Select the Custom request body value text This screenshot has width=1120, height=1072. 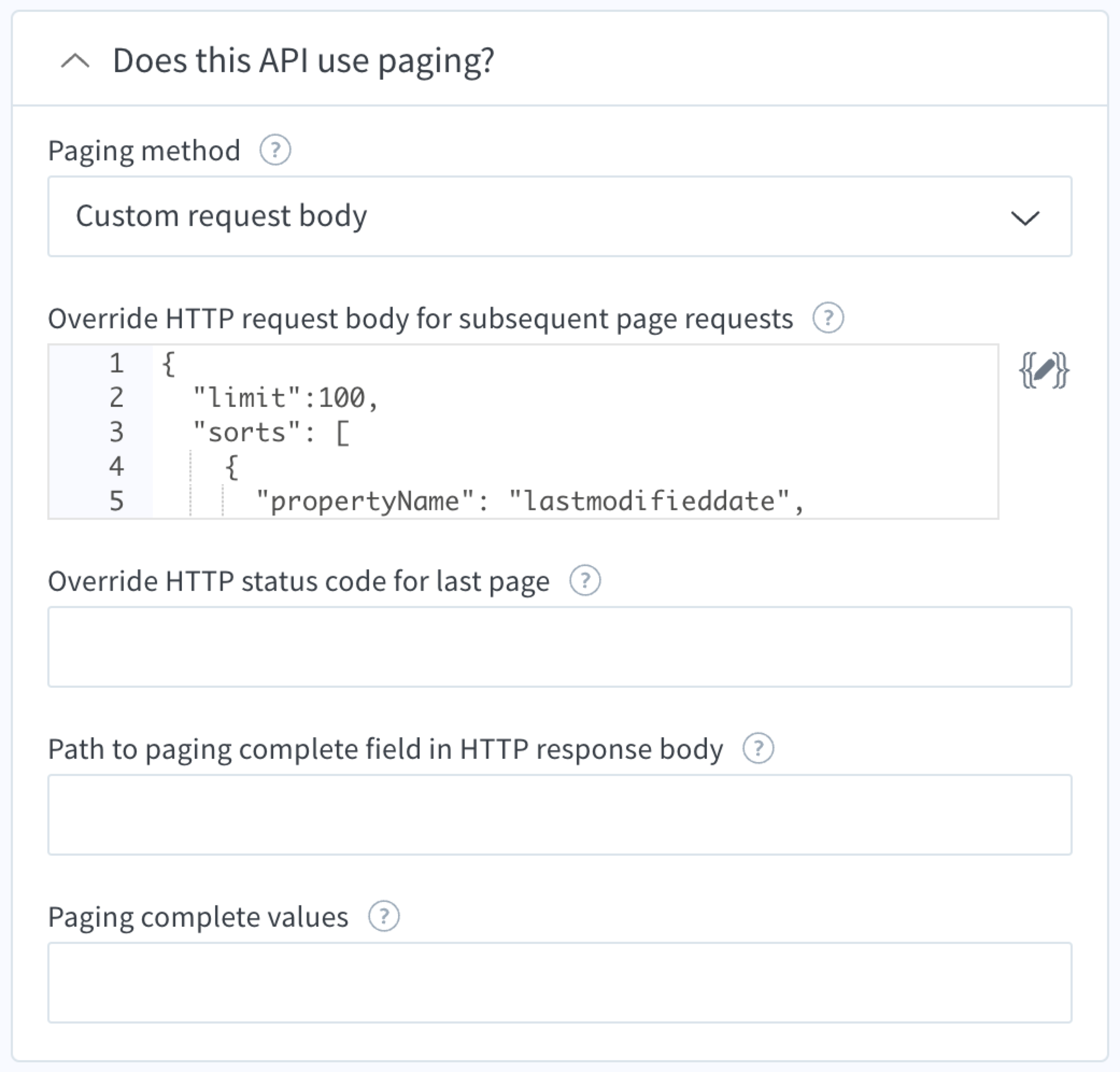(222, 215)
